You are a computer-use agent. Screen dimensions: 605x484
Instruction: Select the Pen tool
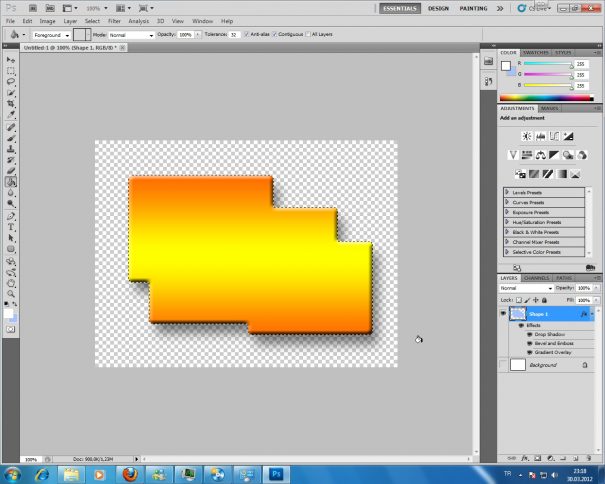click(x=11, y=216)
